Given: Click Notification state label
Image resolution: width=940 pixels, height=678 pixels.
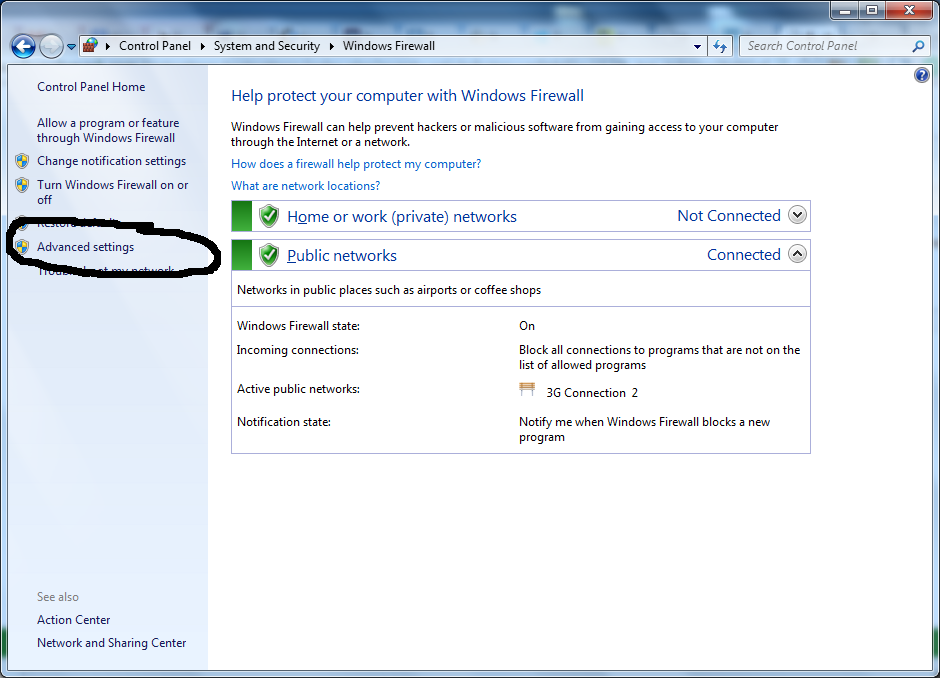Looking at the screenshot, I should pyautogui.click(x=284, y=422).
